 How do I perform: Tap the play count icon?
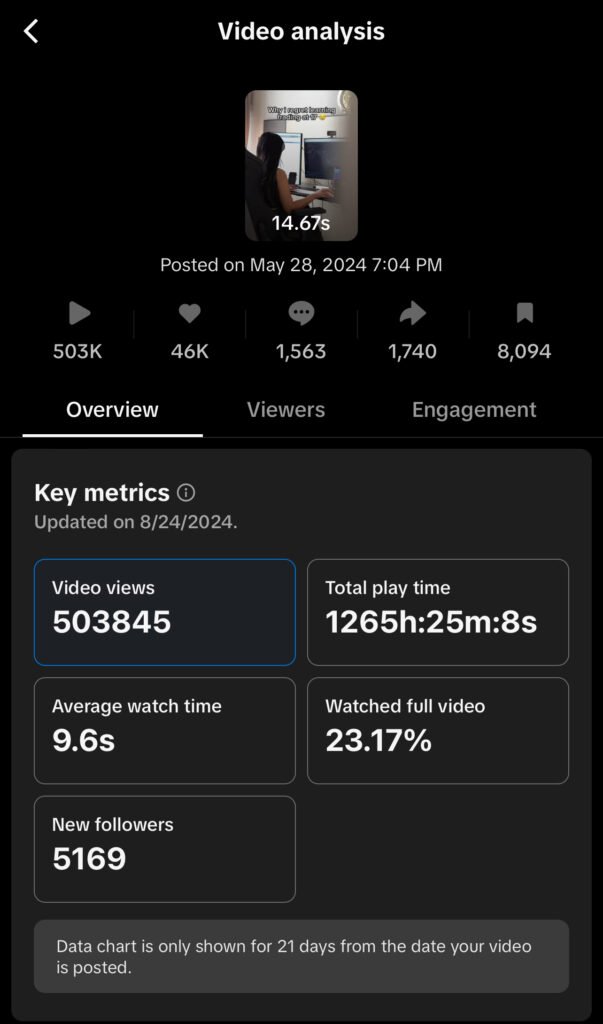point(79,314)
